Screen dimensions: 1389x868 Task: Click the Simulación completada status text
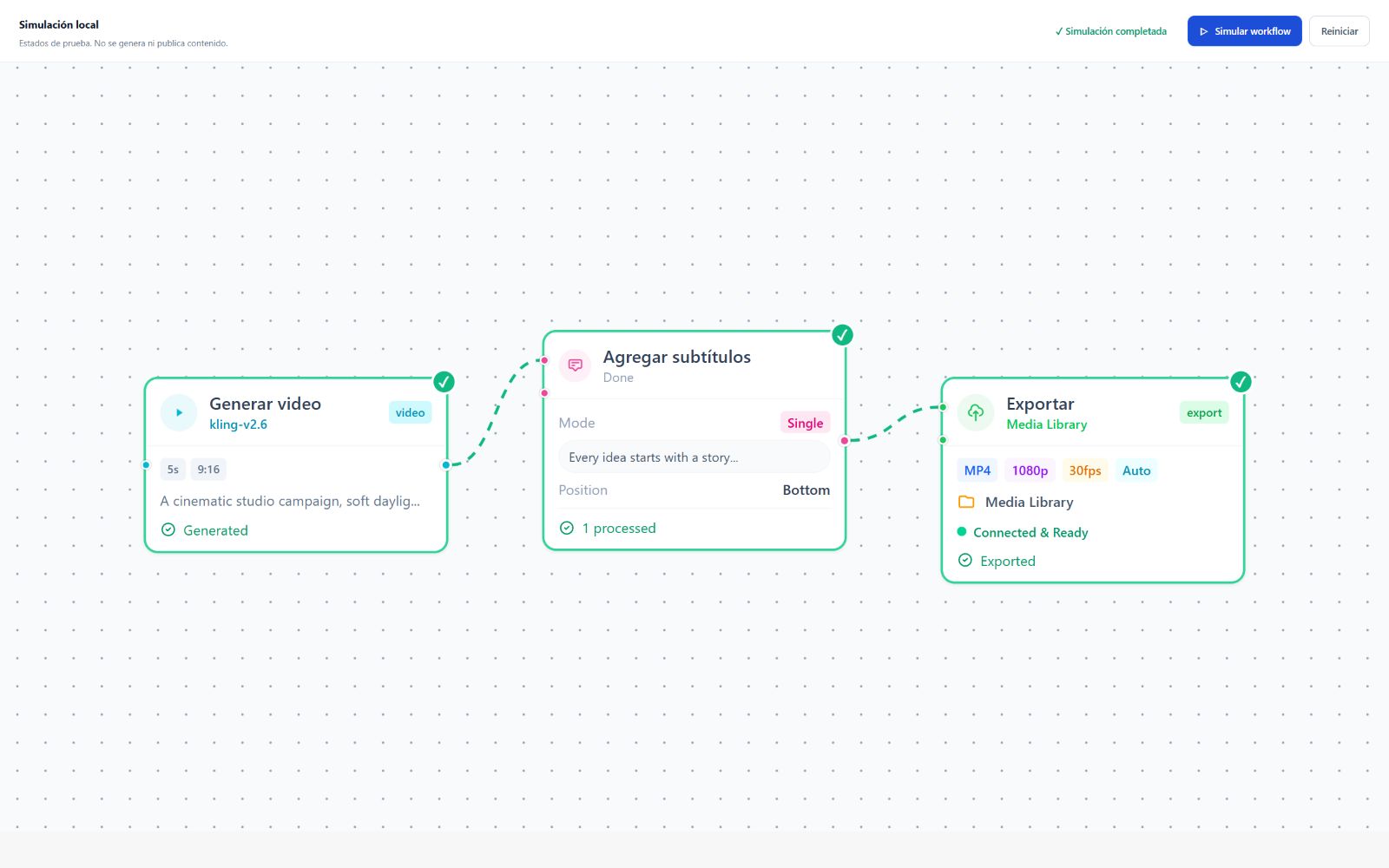1111,31
